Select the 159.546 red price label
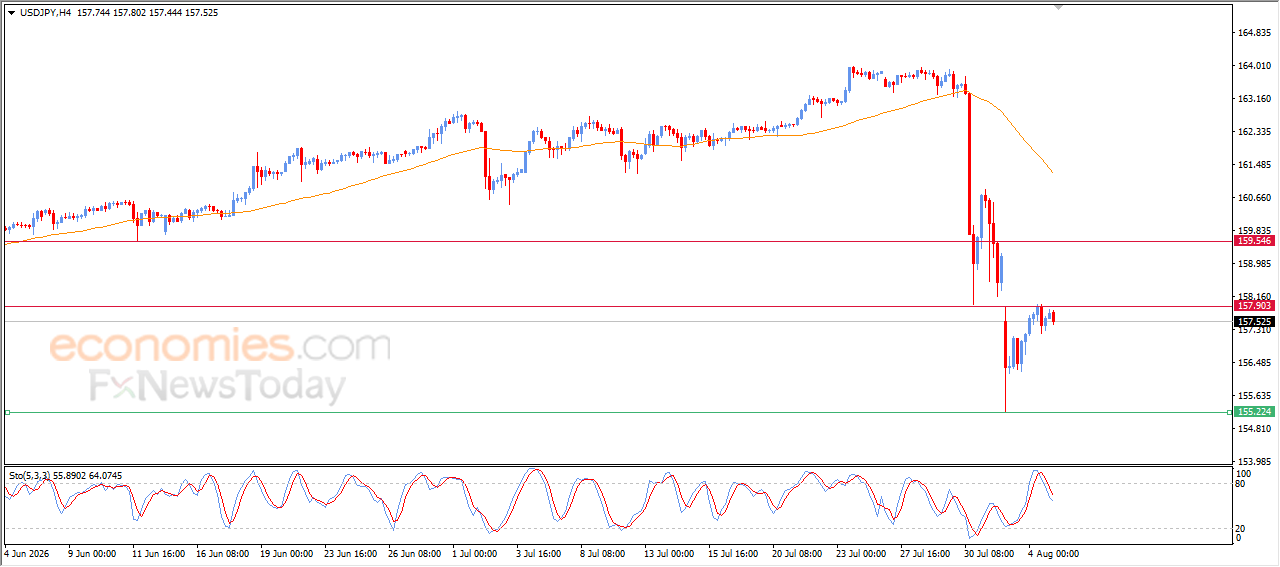 (x=1254, y=241)
